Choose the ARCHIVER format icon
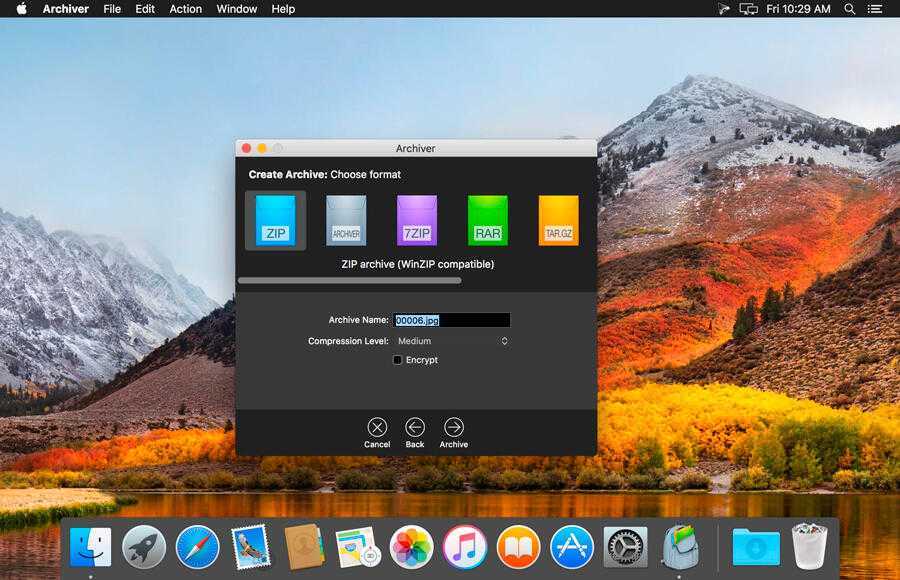The width and height of the screenshot is (900, 580). (x=346, y=221)
